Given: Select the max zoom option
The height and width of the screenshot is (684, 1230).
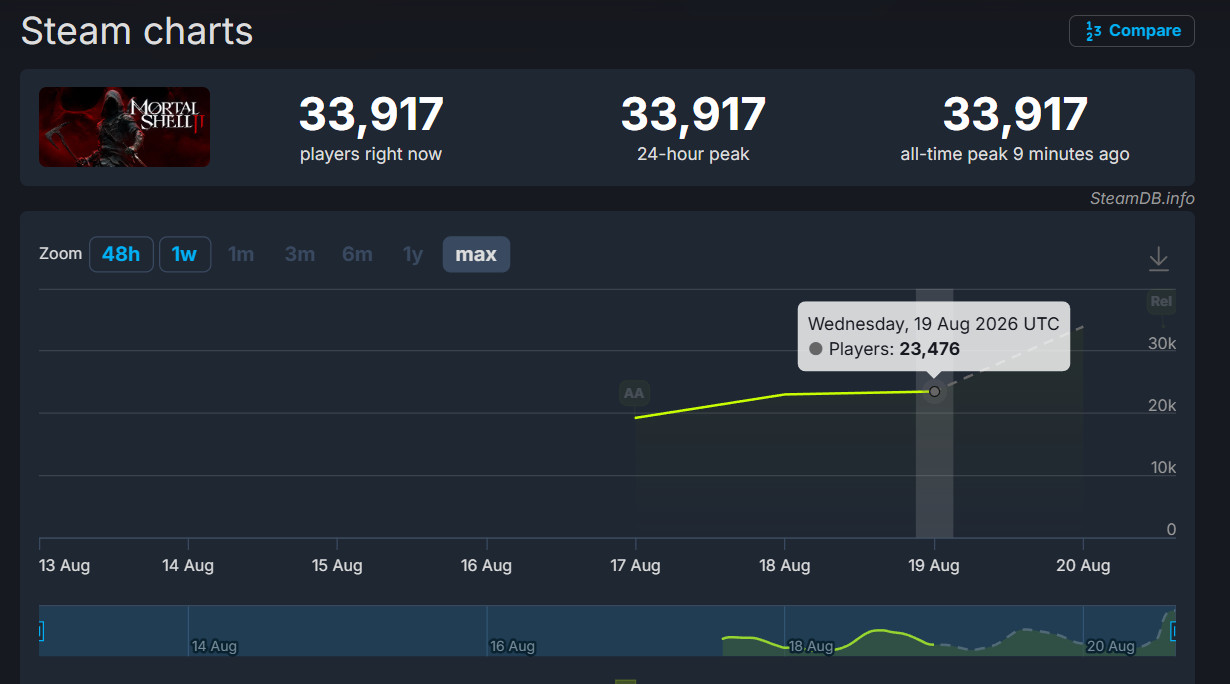Looking at the screenshot, I should (476, 254).
